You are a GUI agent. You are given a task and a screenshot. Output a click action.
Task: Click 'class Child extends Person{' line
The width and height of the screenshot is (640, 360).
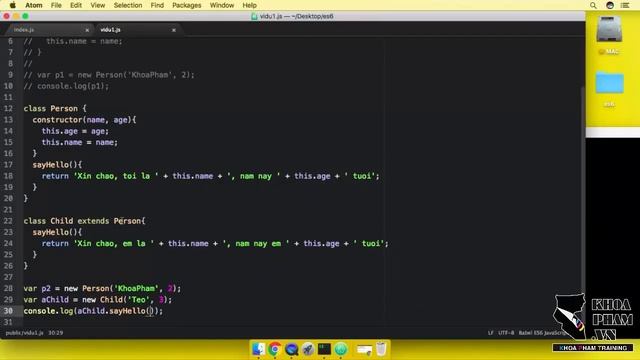(84, 221)
